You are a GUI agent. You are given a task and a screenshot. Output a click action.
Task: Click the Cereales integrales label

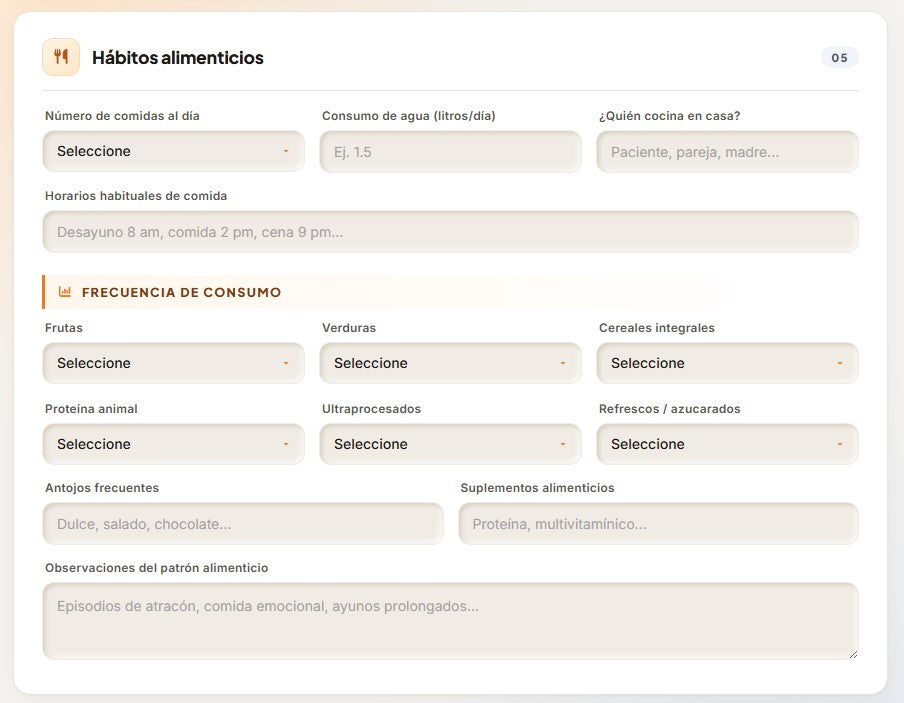click(x=657, y=328)
